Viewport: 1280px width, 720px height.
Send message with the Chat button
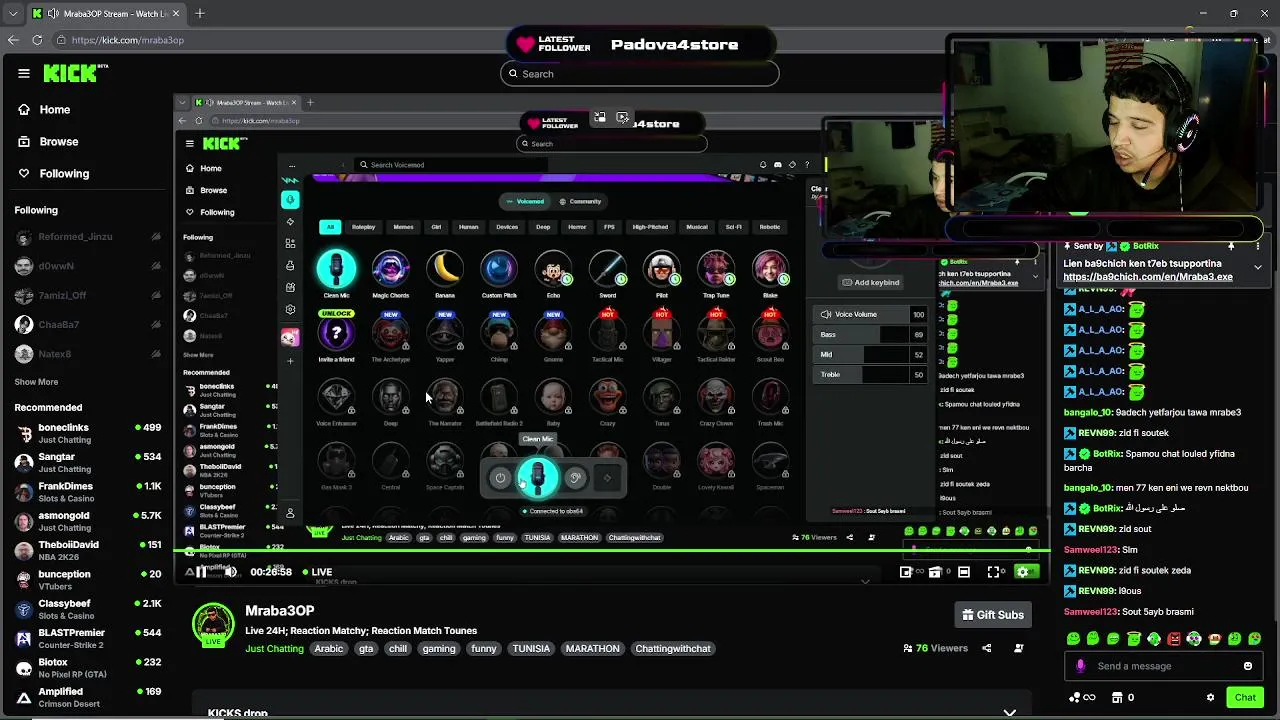[x=1245, y=698]
